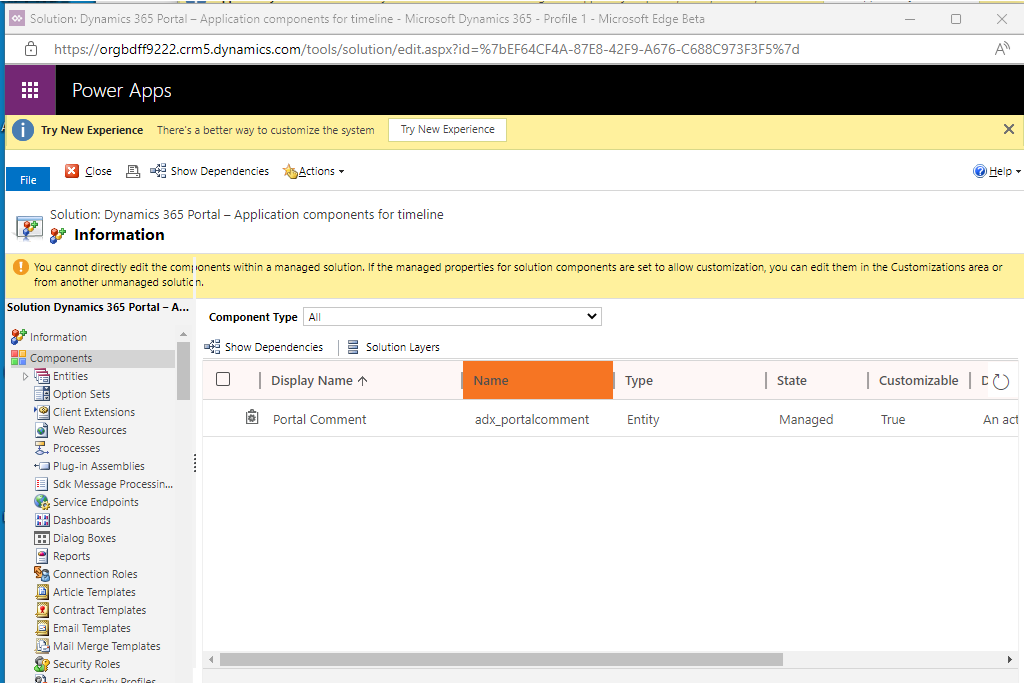Refresh the components grid

pos(1001,381)
